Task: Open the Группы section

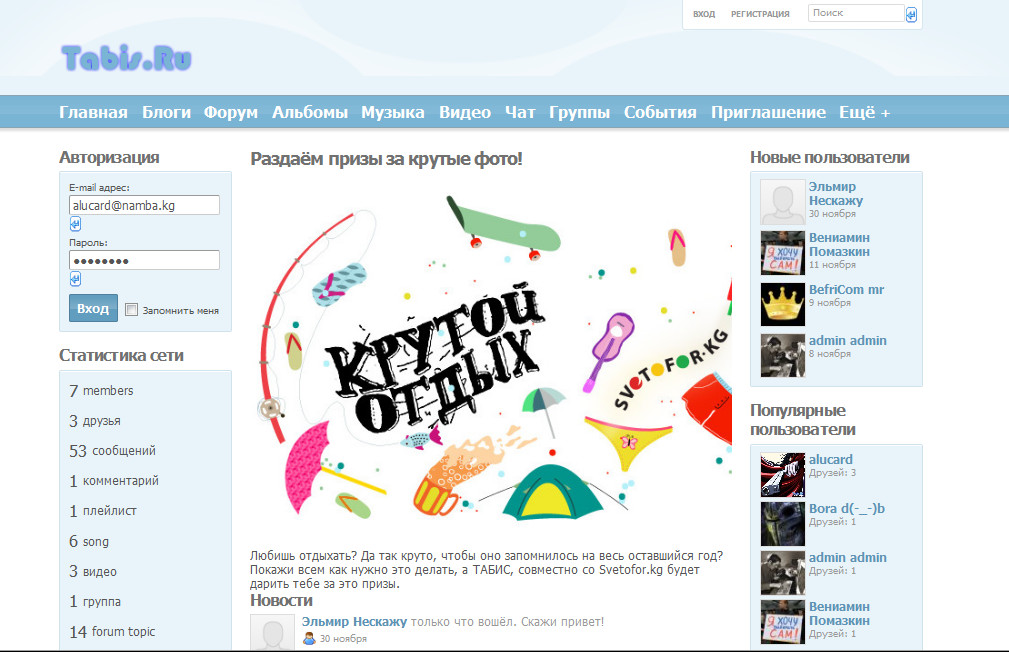Action: pos(579,113)
